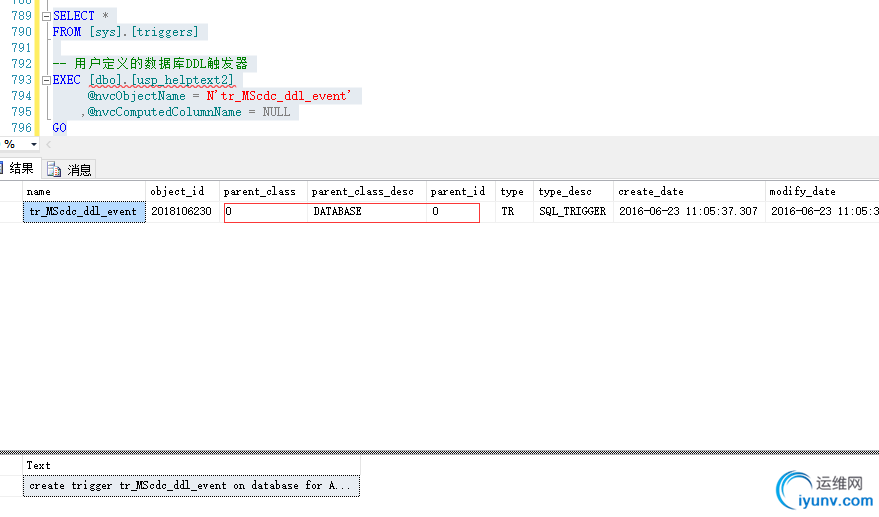The height and width of the screenshot is (517, 879).
Task: Click the SQL_TRIGGER type_desc cell
Action: click(x=573, y=212)
